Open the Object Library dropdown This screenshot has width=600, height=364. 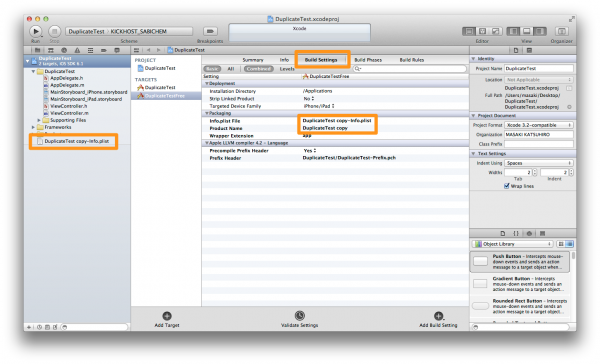click(513, 244)
